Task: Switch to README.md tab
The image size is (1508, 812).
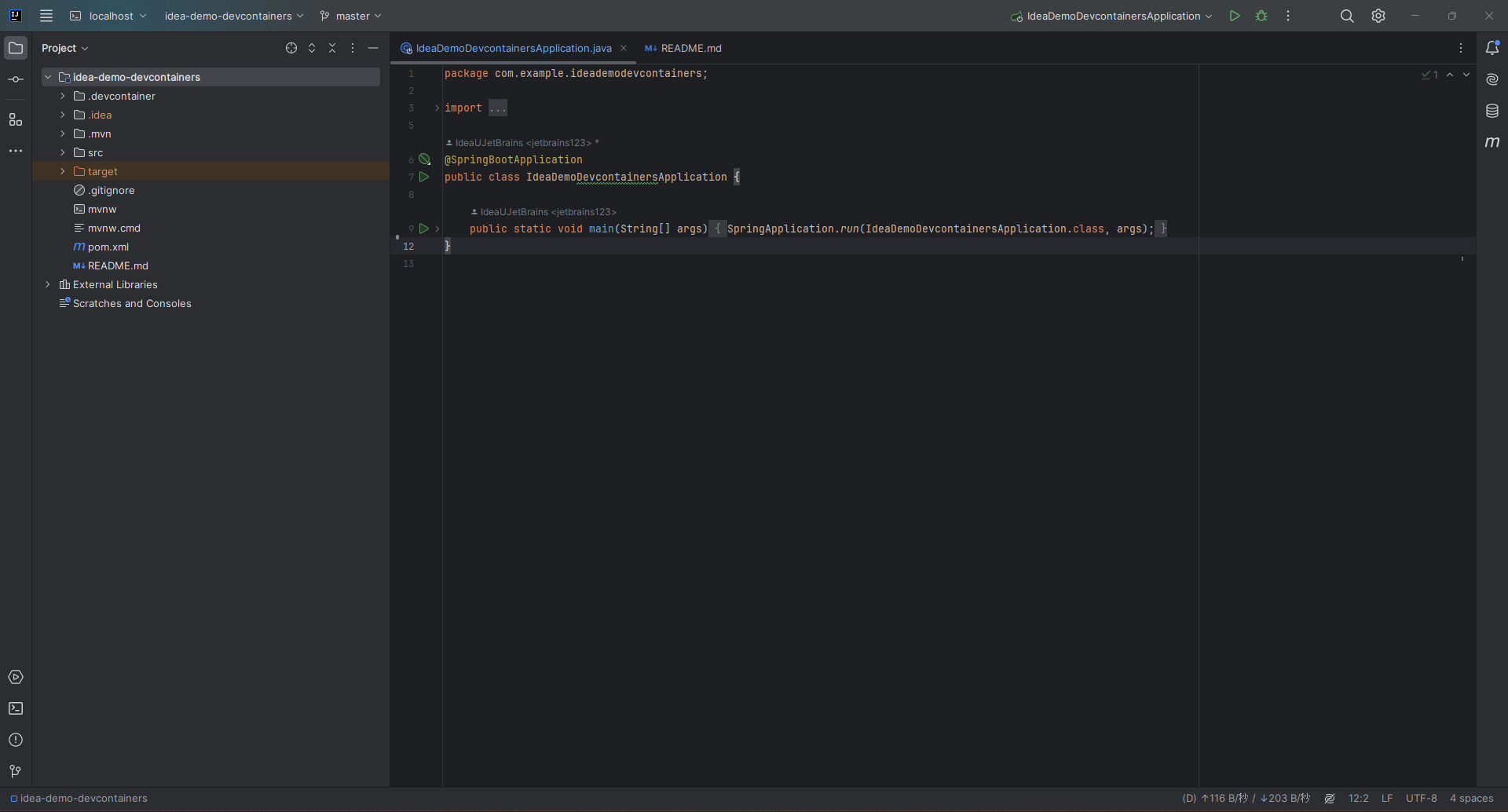Action: (683, 48)
